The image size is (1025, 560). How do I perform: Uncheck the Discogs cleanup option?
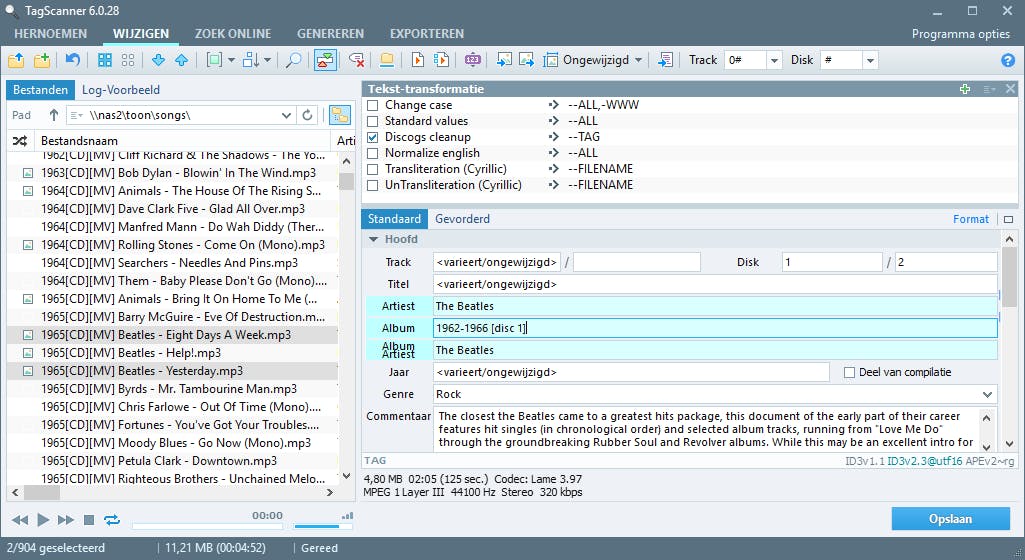pyautogui.click(x=373, y=137)
